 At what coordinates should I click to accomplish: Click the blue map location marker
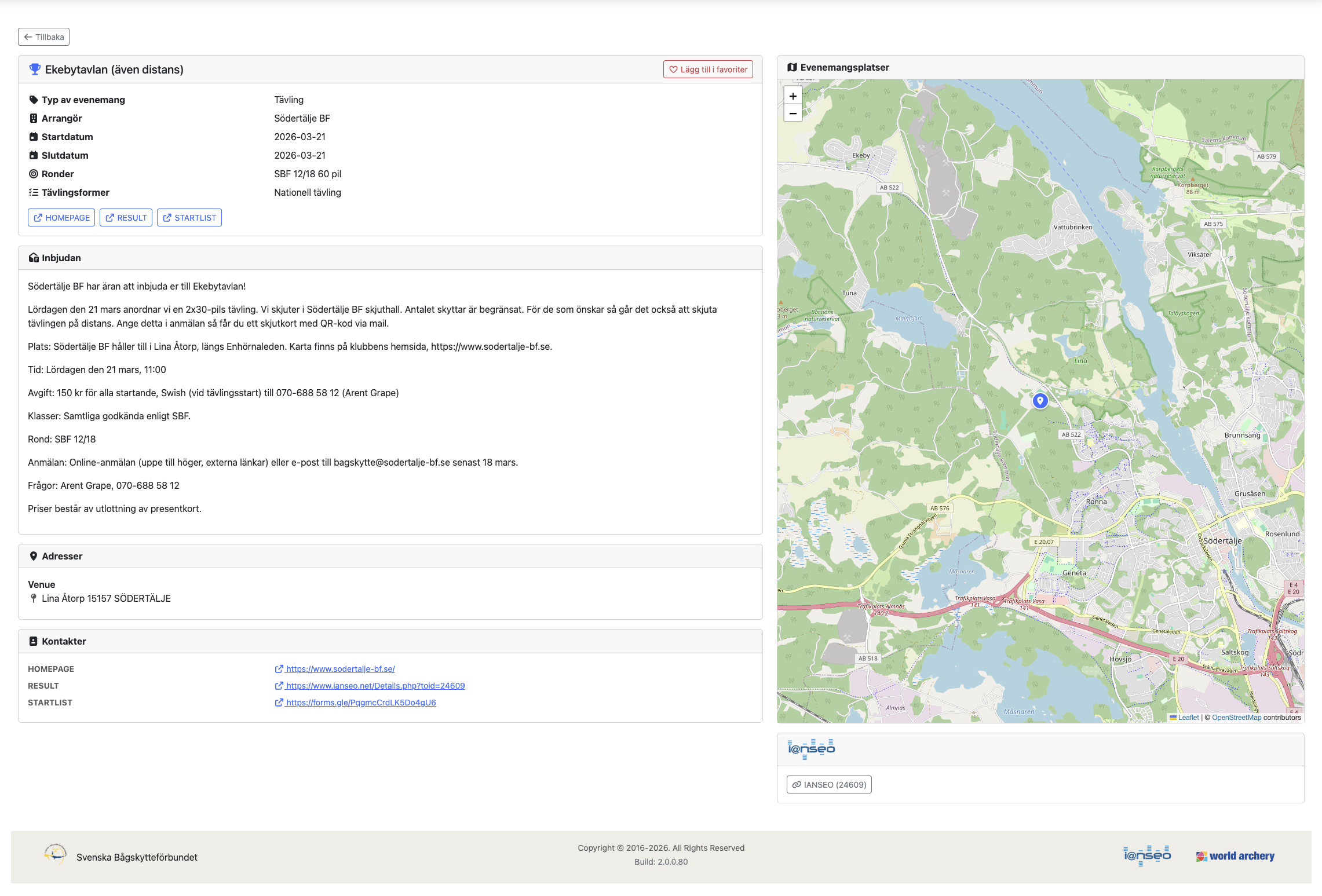tap(1040, 400)
